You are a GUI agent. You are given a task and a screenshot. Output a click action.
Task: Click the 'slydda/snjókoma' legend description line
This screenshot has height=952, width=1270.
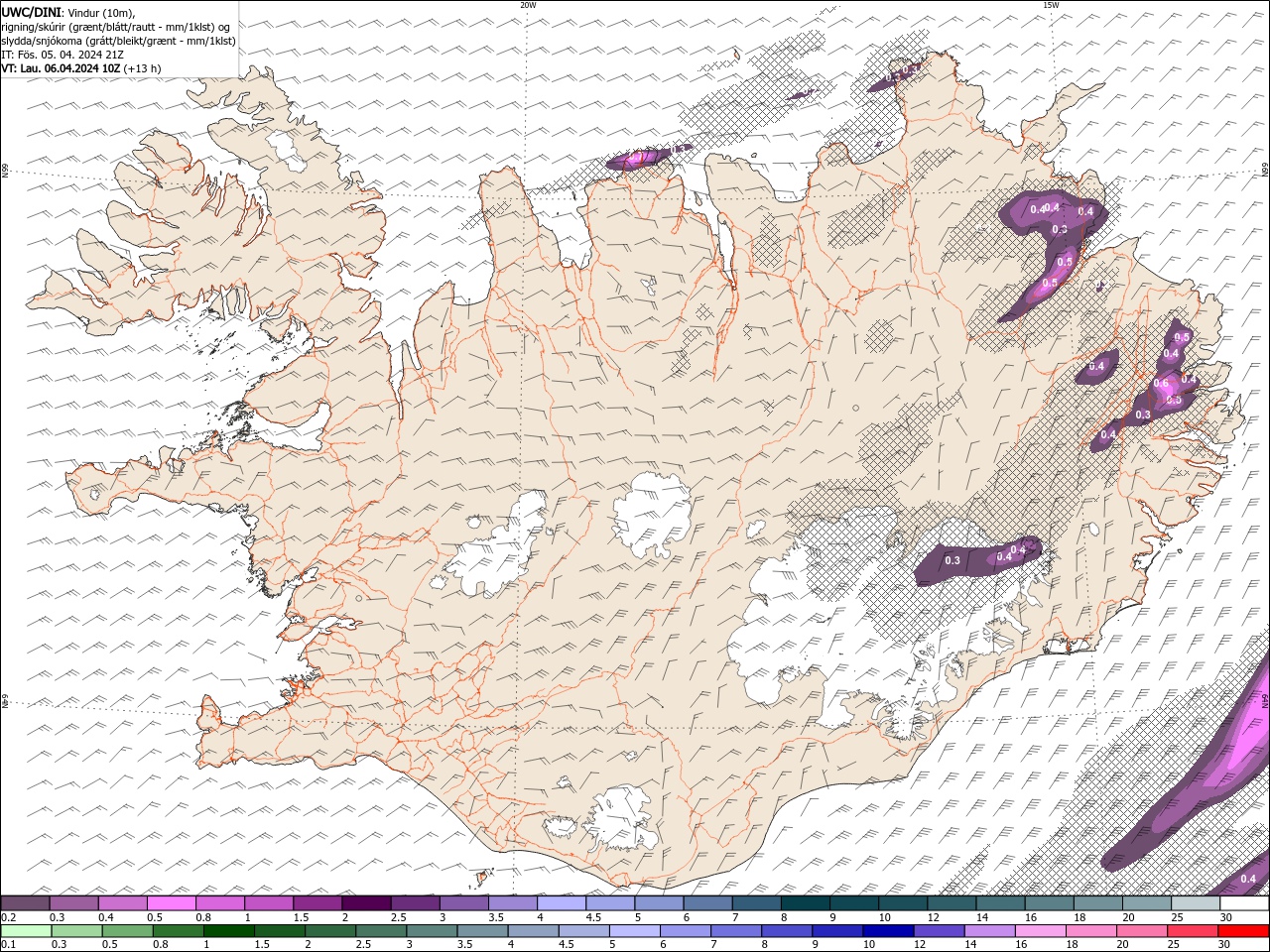click(x=118, y=41)
